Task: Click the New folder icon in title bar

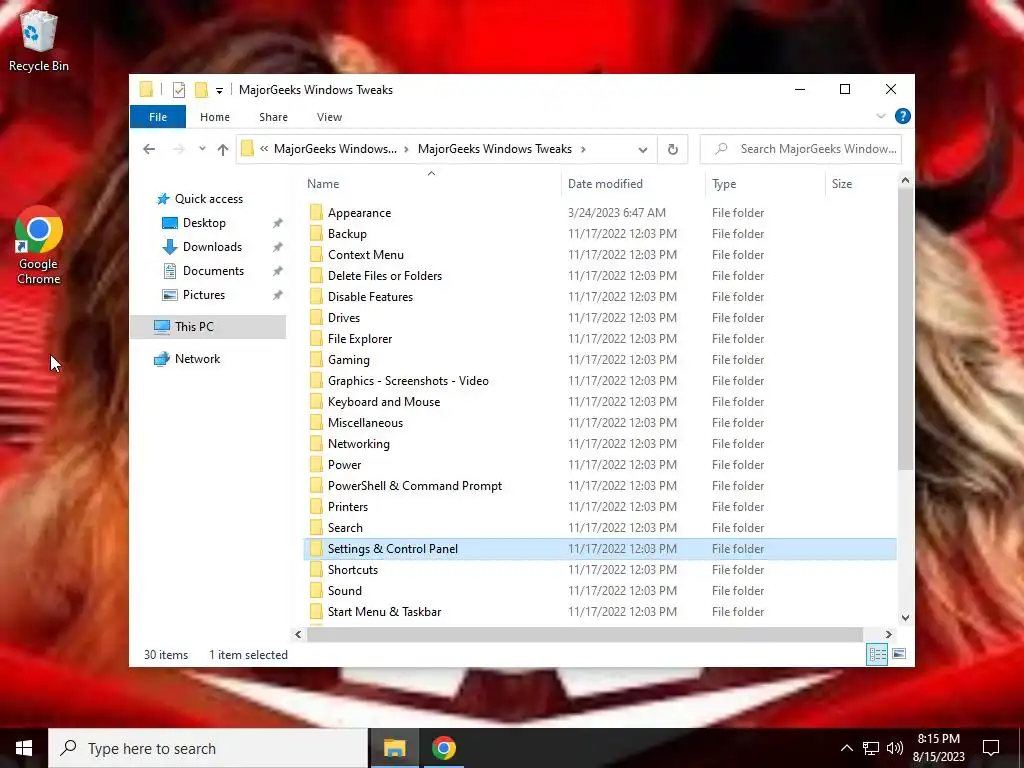Action: 202,90
